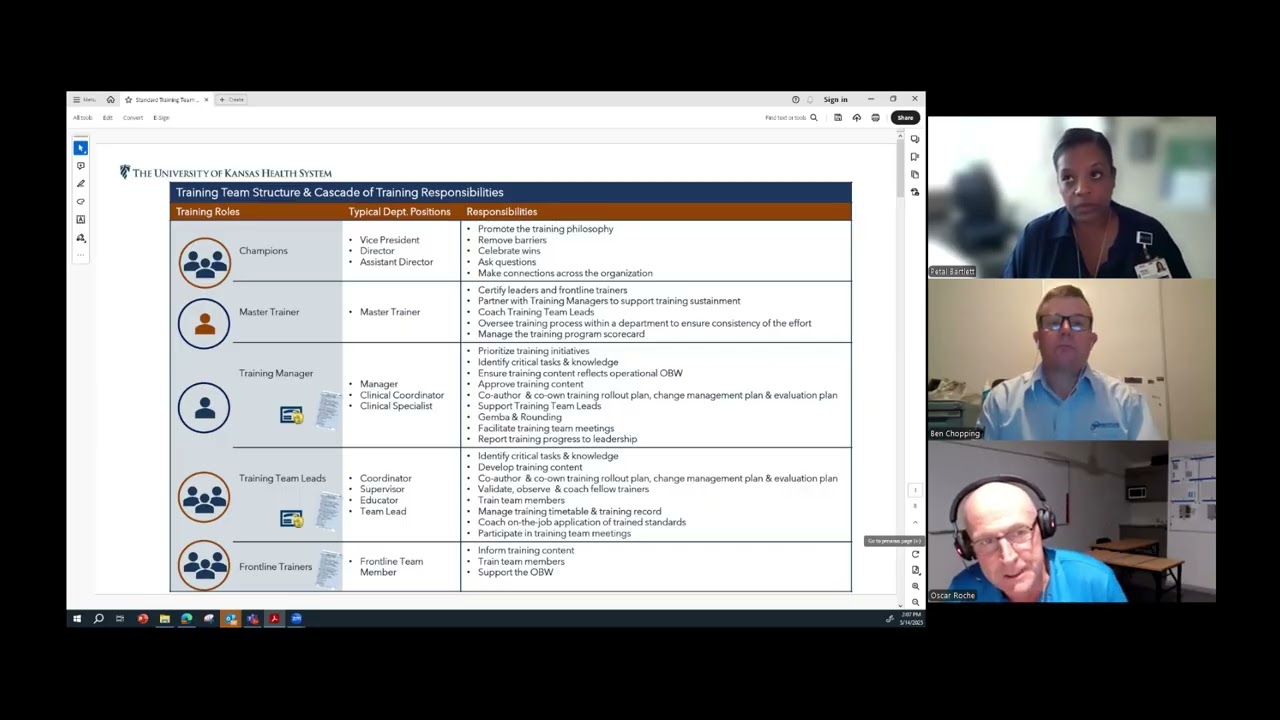The image size is (1280, 720).
Task: Go to Acrobat Home icon
Action: click(x=110, y=100)
